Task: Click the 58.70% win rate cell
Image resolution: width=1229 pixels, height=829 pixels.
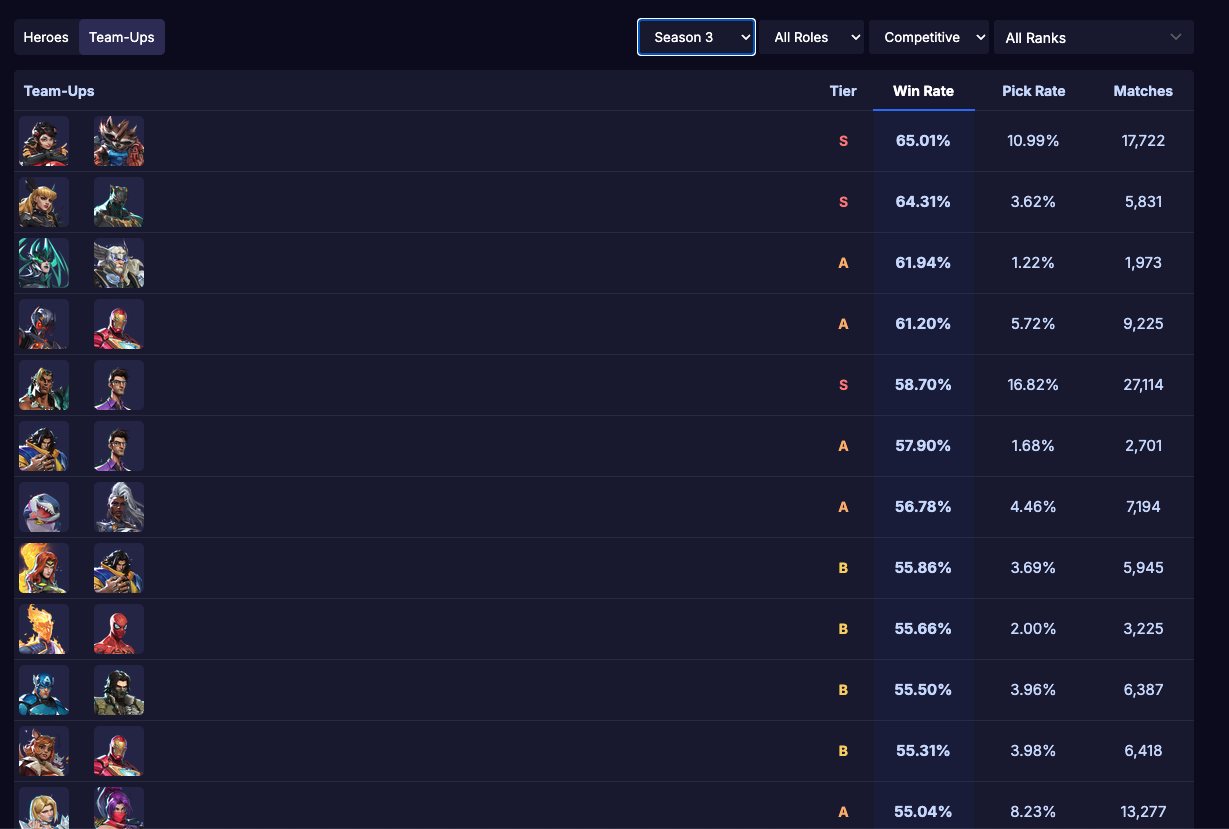Action: [x=923, y=385]
